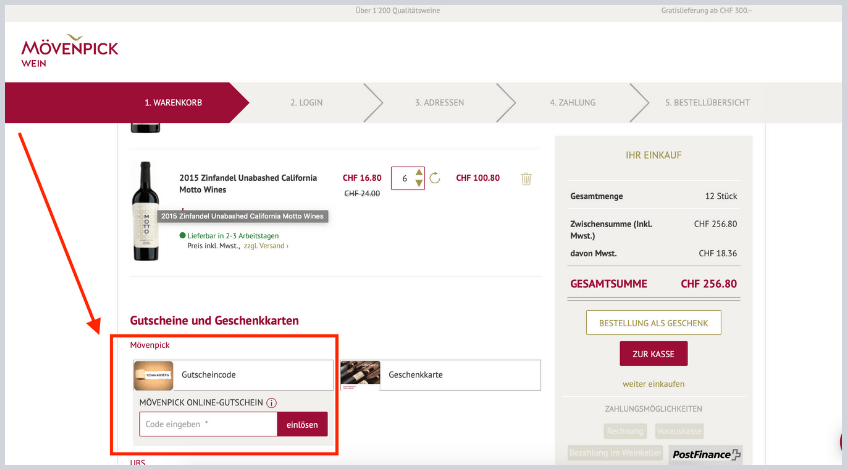The width and height of the screenshot is (847, 470).
Task: Redeem the code with 'einlösen' button
Action: tap(302, 425)
